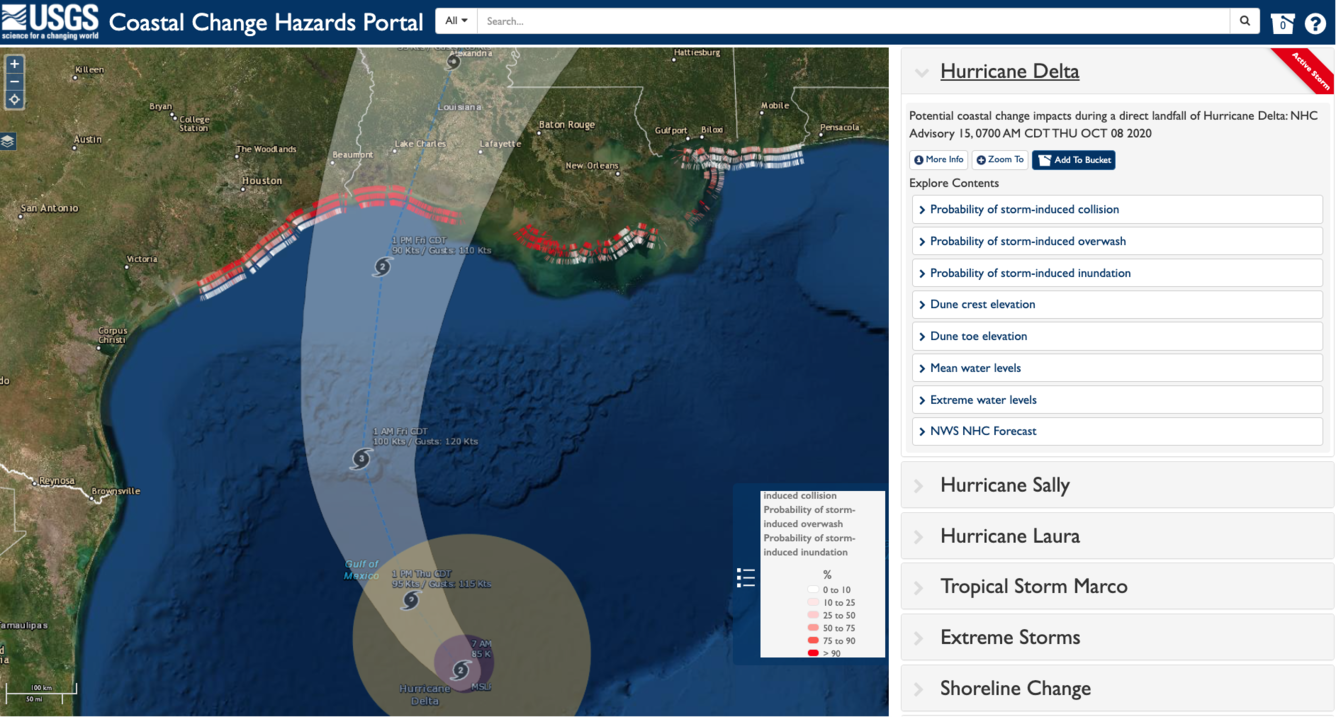Click the Zoom To button
Screen dimensions: 1336x717
click(1000, 160)
